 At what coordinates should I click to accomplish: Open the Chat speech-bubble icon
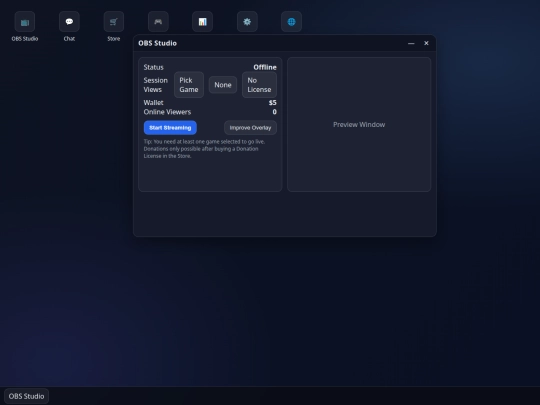[x=69, y=22]
